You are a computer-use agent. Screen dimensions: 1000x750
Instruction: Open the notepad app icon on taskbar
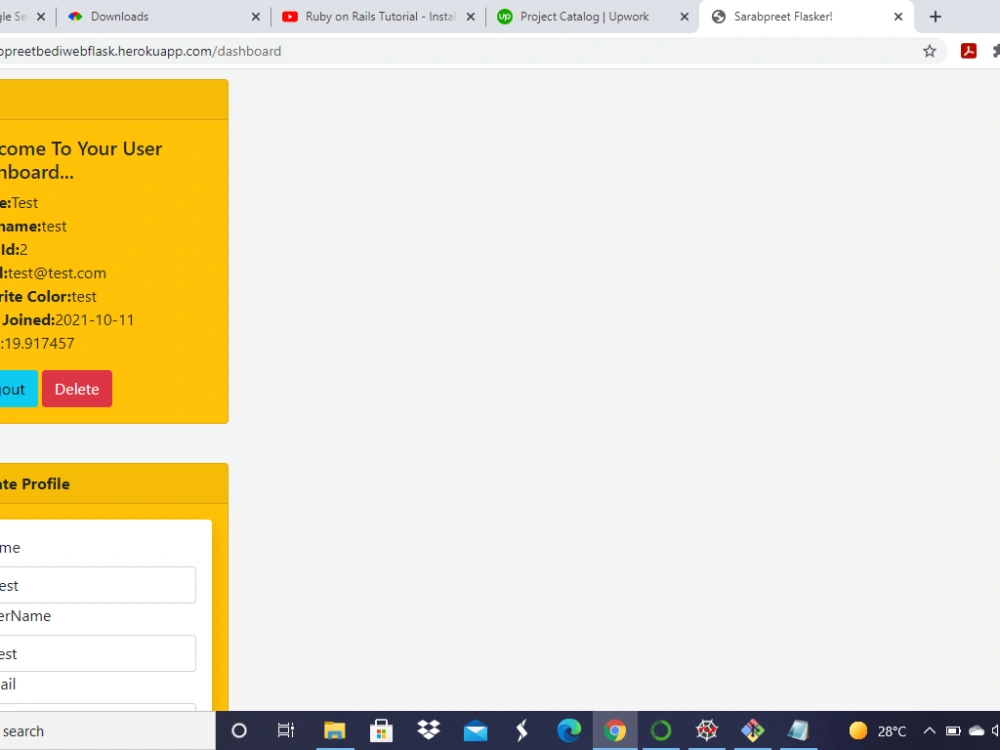[x=798, y=731]
